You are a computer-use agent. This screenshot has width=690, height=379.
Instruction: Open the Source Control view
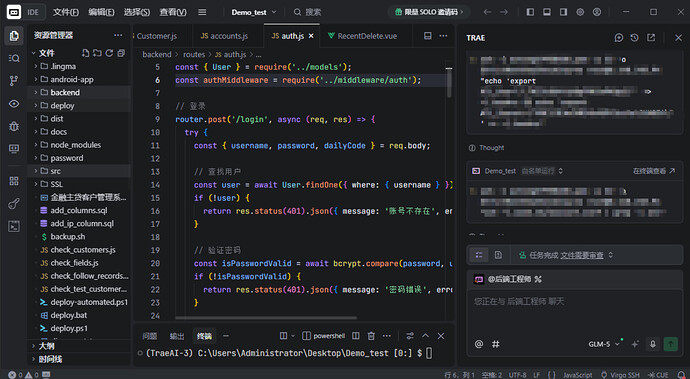coord(14,81)
